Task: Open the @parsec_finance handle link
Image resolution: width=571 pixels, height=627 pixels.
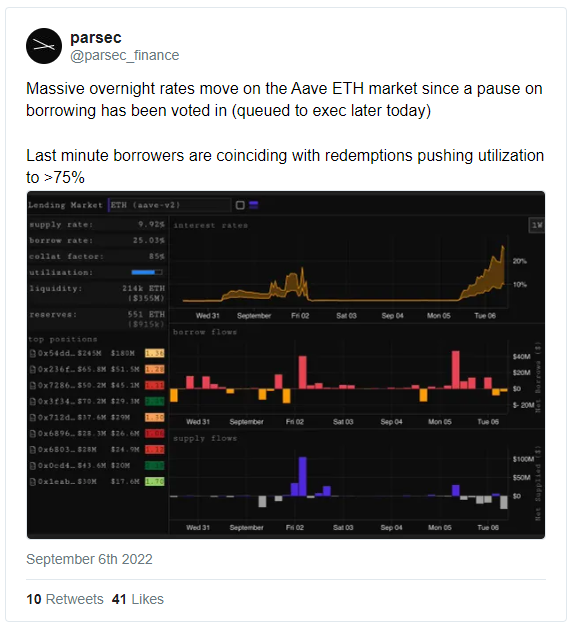Action: pos(124,55)
